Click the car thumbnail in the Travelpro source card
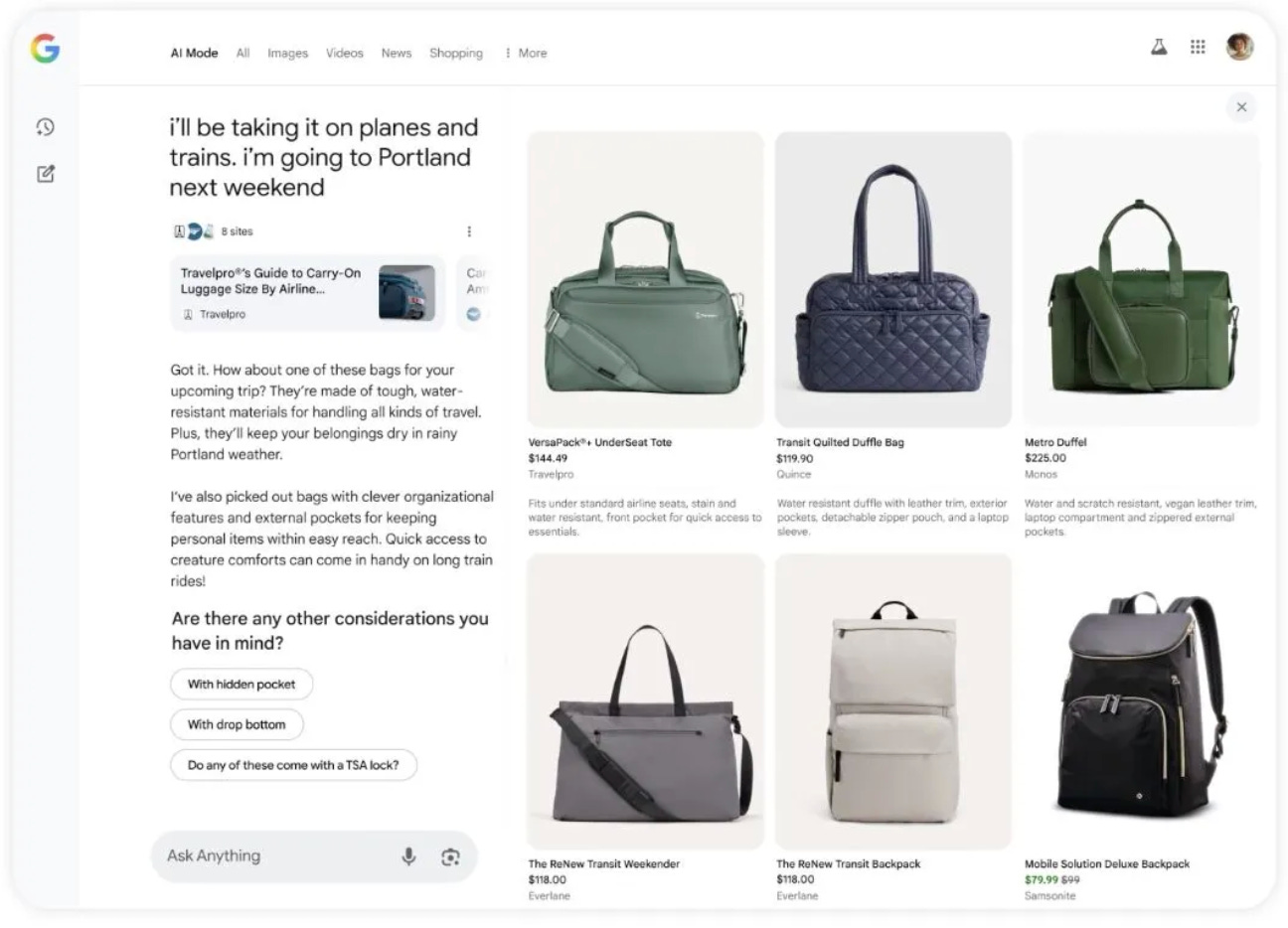 [x=406, y=292]
